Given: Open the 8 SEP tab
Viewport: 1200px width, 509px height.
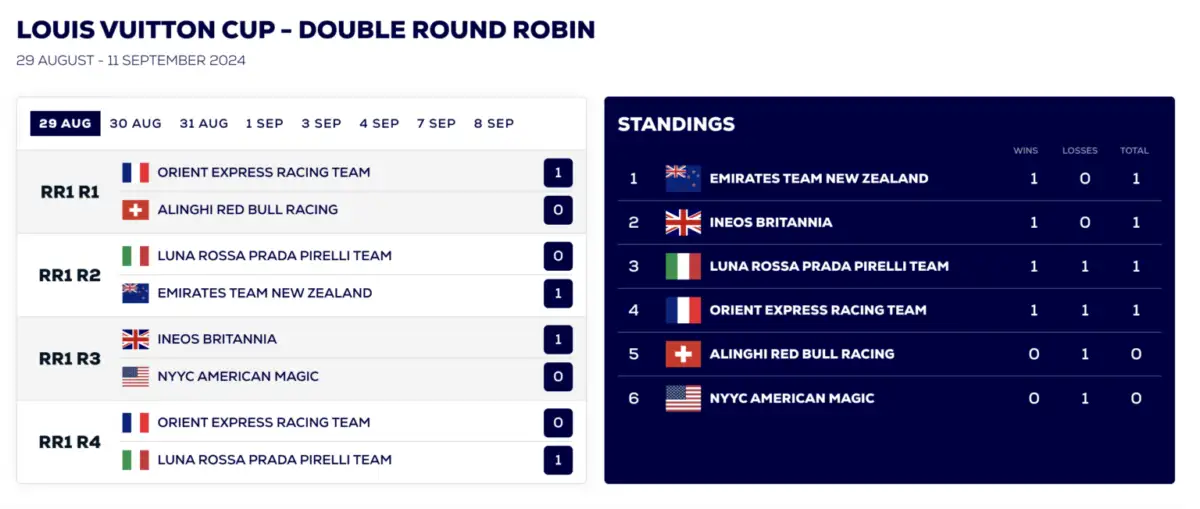Looking at the screenshot, I should [x=494, y=123].
